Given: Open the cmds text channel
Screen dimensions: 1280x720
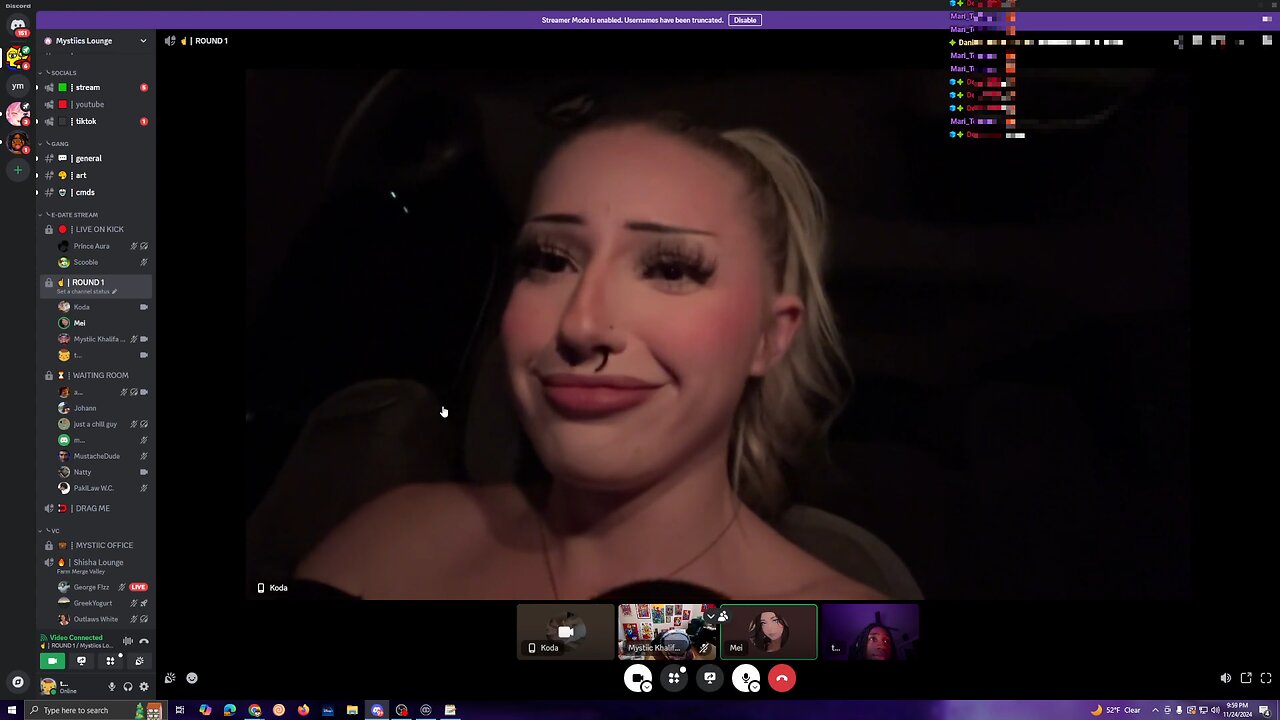Looking at the screenshot, I should pyautogui.click(x=96, y=192).
